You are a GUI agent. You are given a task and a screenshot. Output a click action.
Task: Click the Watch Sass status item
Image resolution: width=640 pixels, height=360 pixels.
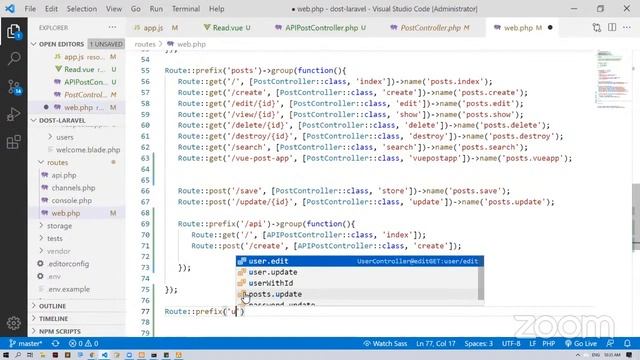pyautogui.click(x=385, y=344)
